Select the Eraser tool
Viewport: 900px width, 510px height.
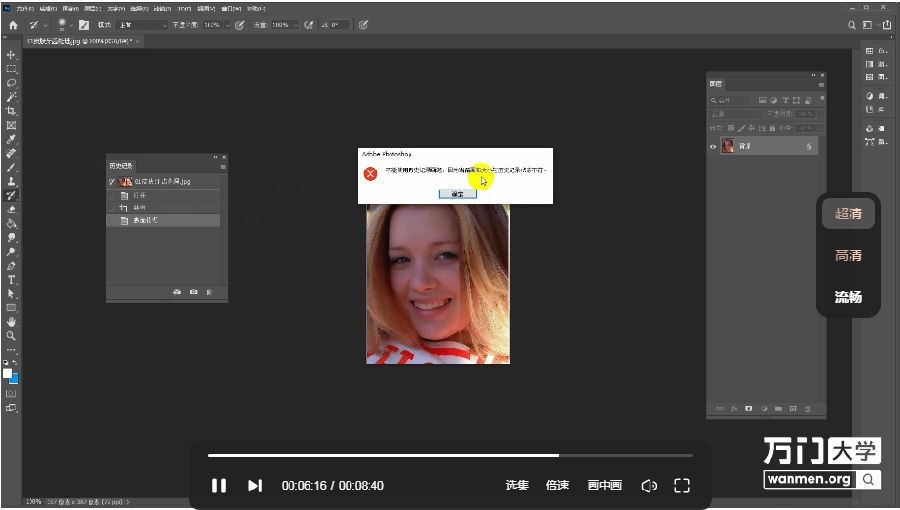[x=11, y=209]
